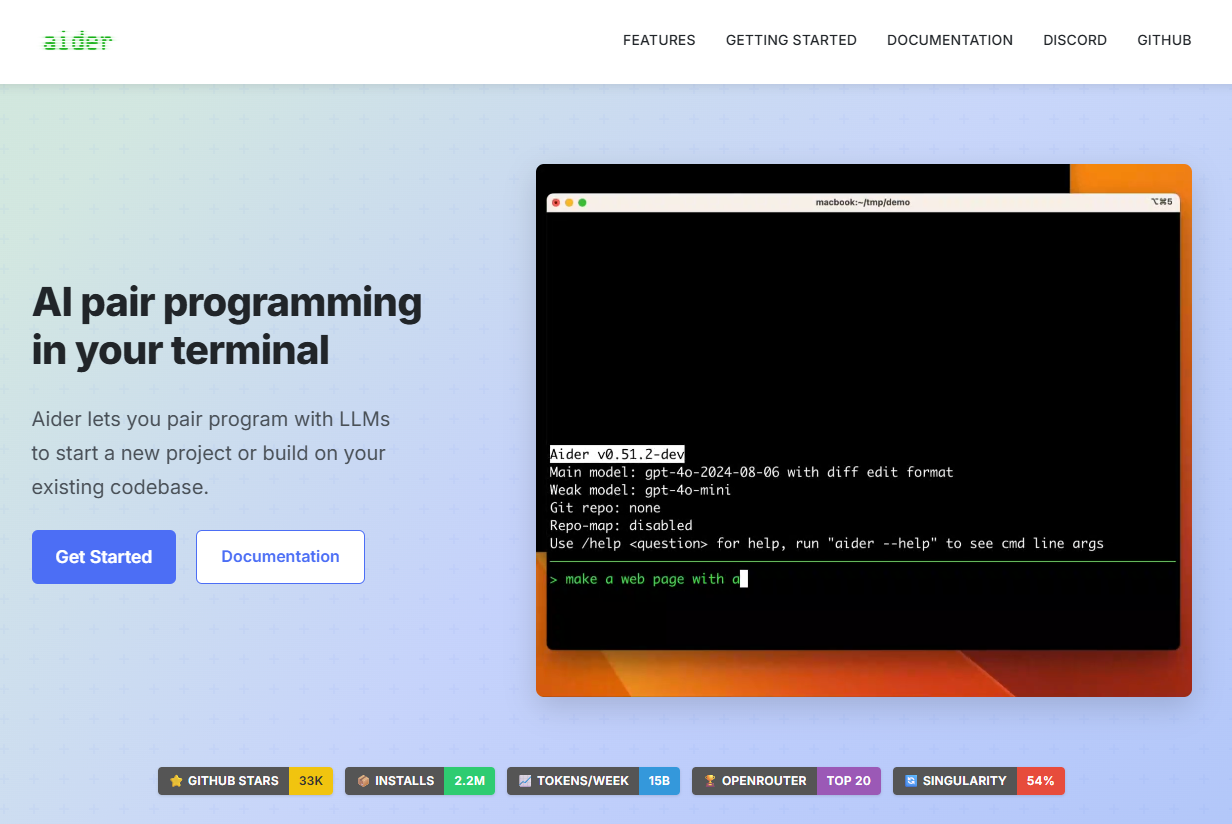Image resolution: width=1232 pixels, height=824 pixels.
Task: Click the Singularity refresh icon
Action: pyautogui.click(x=911, y=781)
